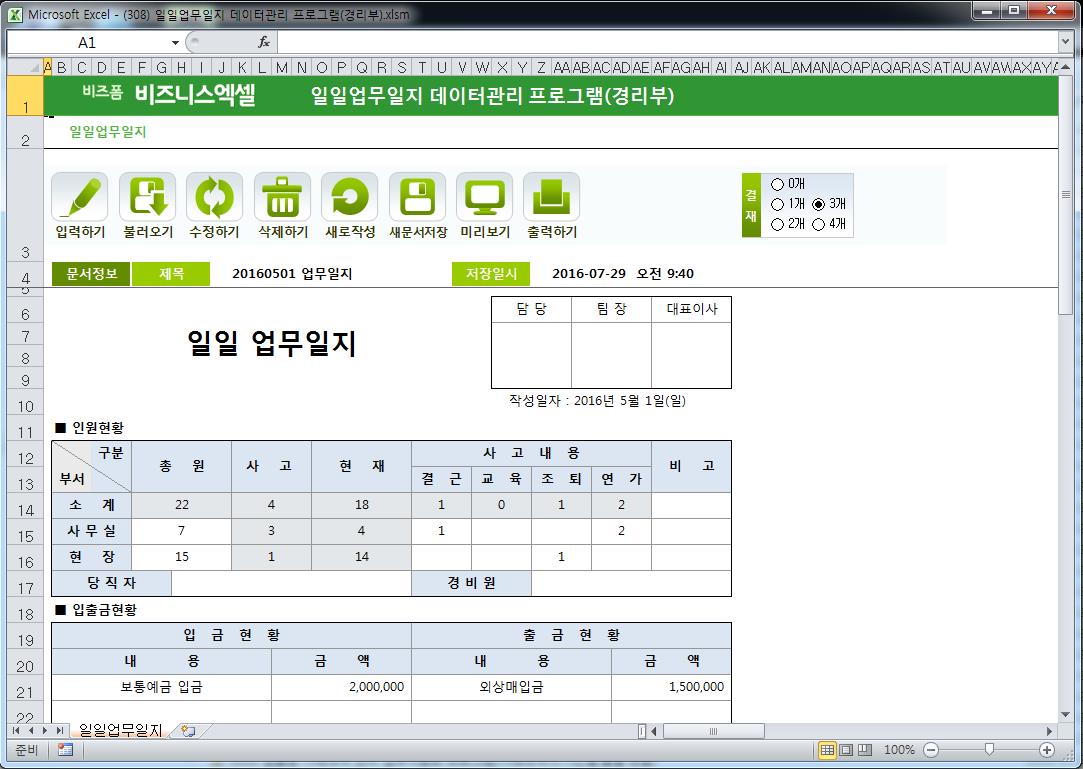Select the 0개 approval radio button
Image resolution: width=1083 pixels, height=769 pixels.
pyautogui.click(x=778, y=184)
